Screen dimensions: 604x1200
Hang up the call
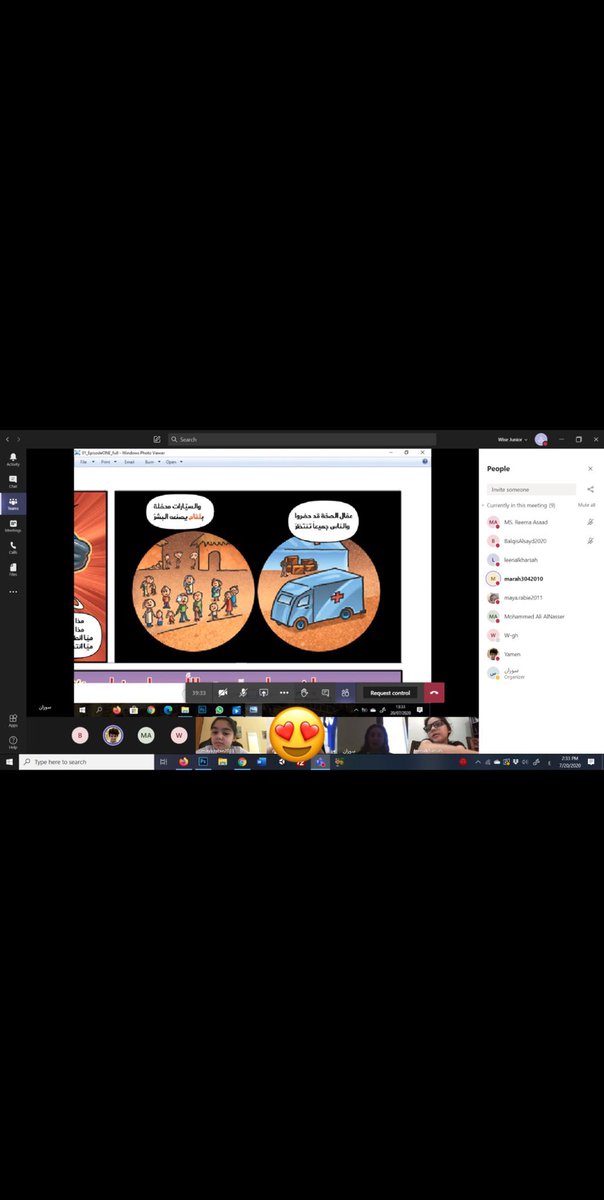point(434,693)
